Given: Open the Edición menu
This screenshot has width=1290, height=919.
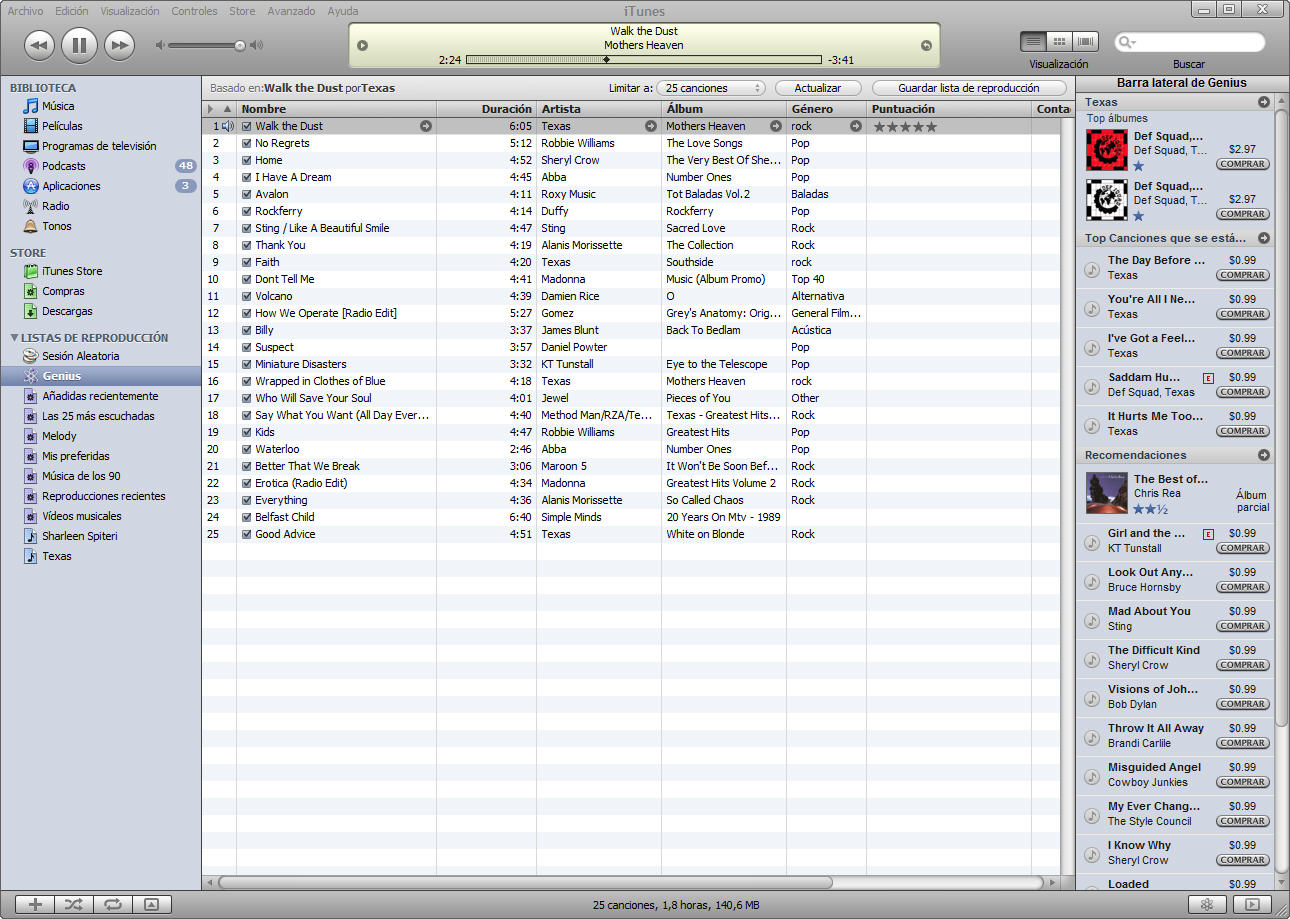Looking at the screenshot, I should coord(72,11).
